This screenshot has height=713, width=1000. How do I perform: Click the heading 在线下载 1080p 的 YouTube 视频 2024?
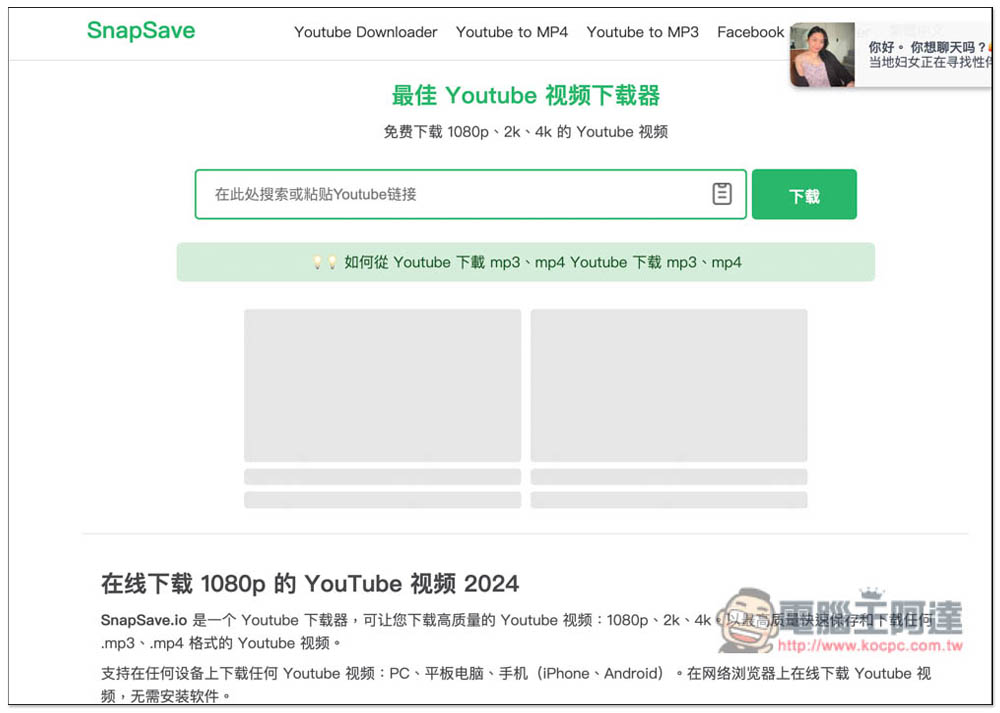coord(310,584)
